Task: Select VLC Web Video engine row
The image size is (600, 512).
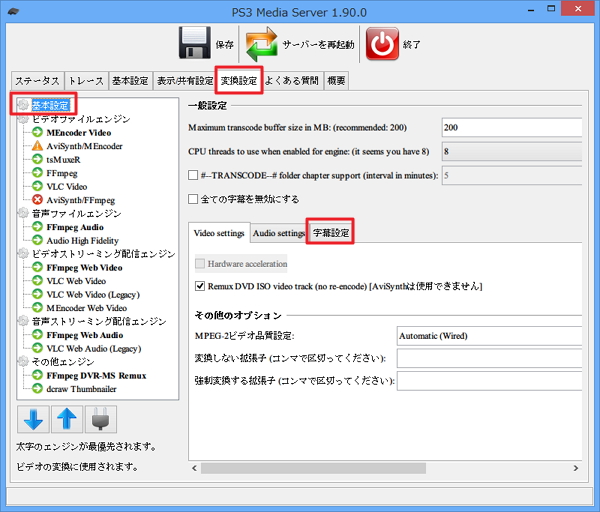Action: click(76, 281)
